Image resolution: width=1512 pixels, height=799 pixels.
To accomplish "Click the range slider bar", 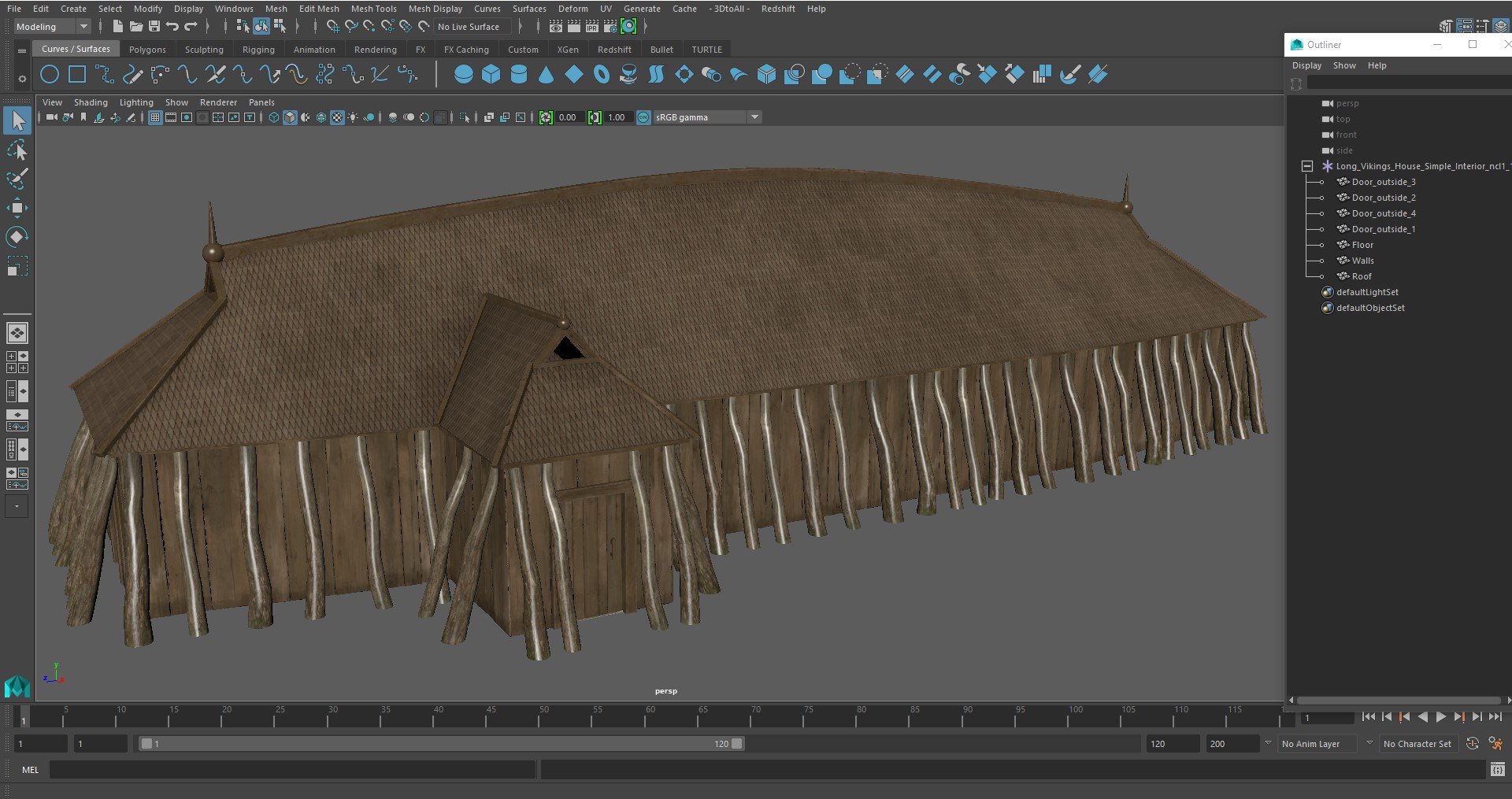I will point(441,743).
